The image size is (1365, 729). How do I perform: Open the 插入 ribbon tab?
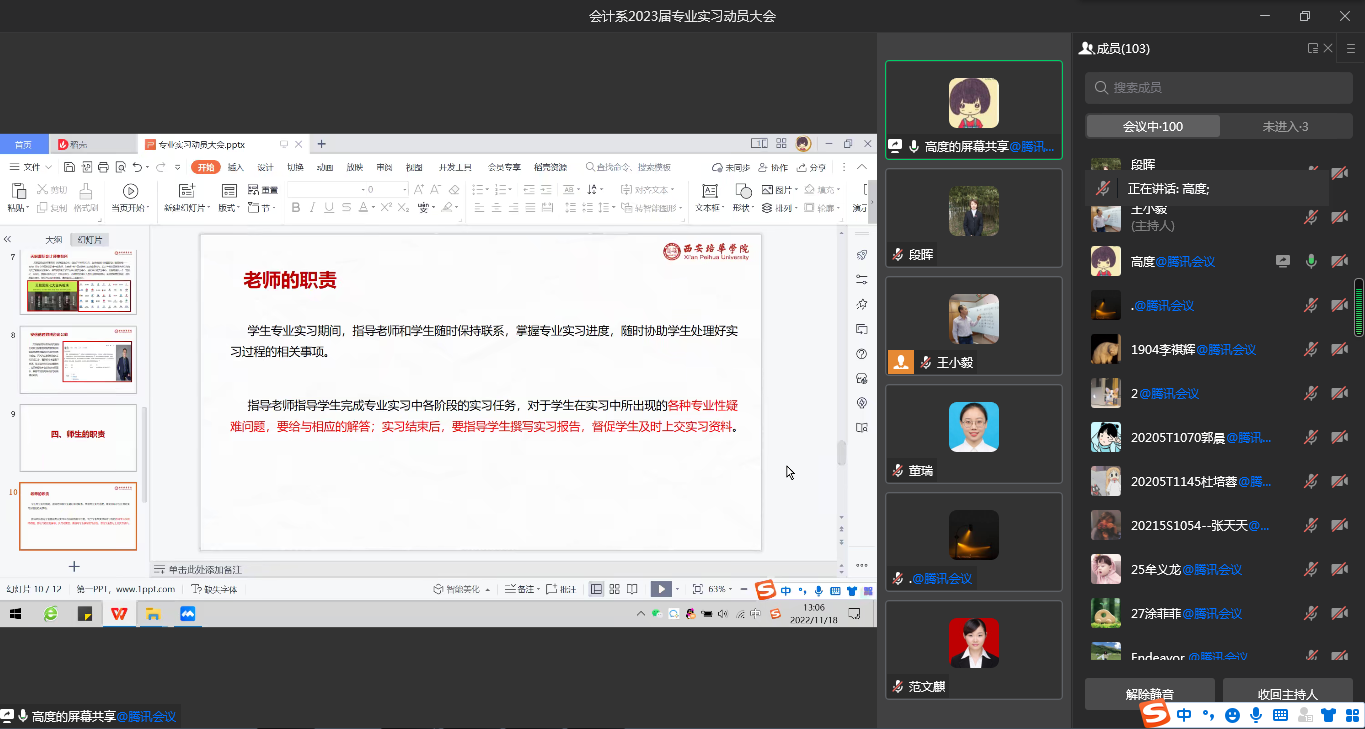(236, 167)
